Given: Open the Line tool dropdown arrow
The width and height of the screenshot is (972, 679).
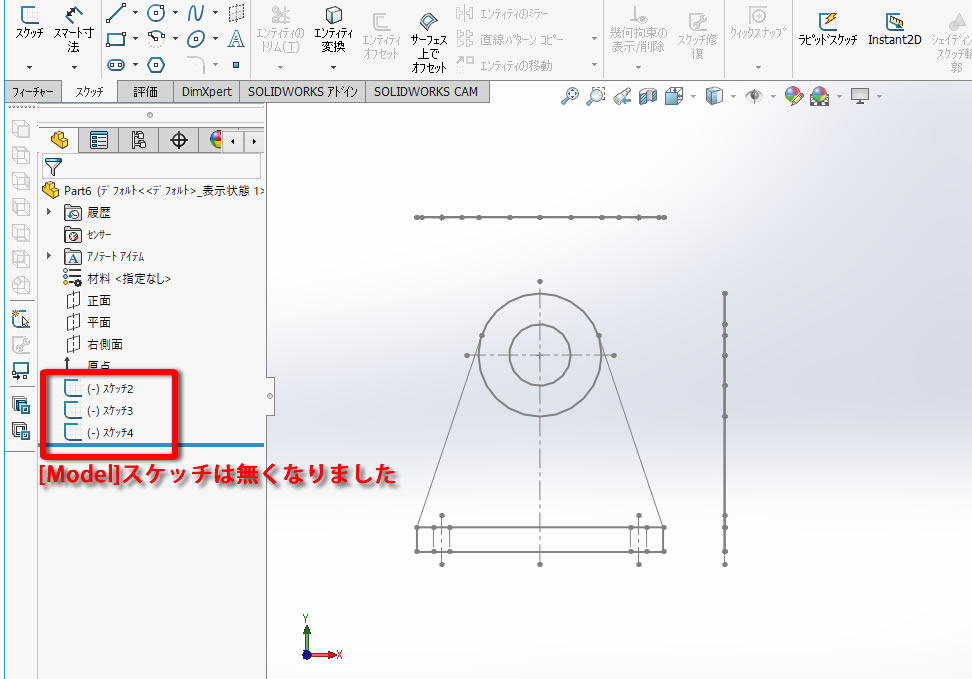Looking at the screenshot, I should 135,13.
